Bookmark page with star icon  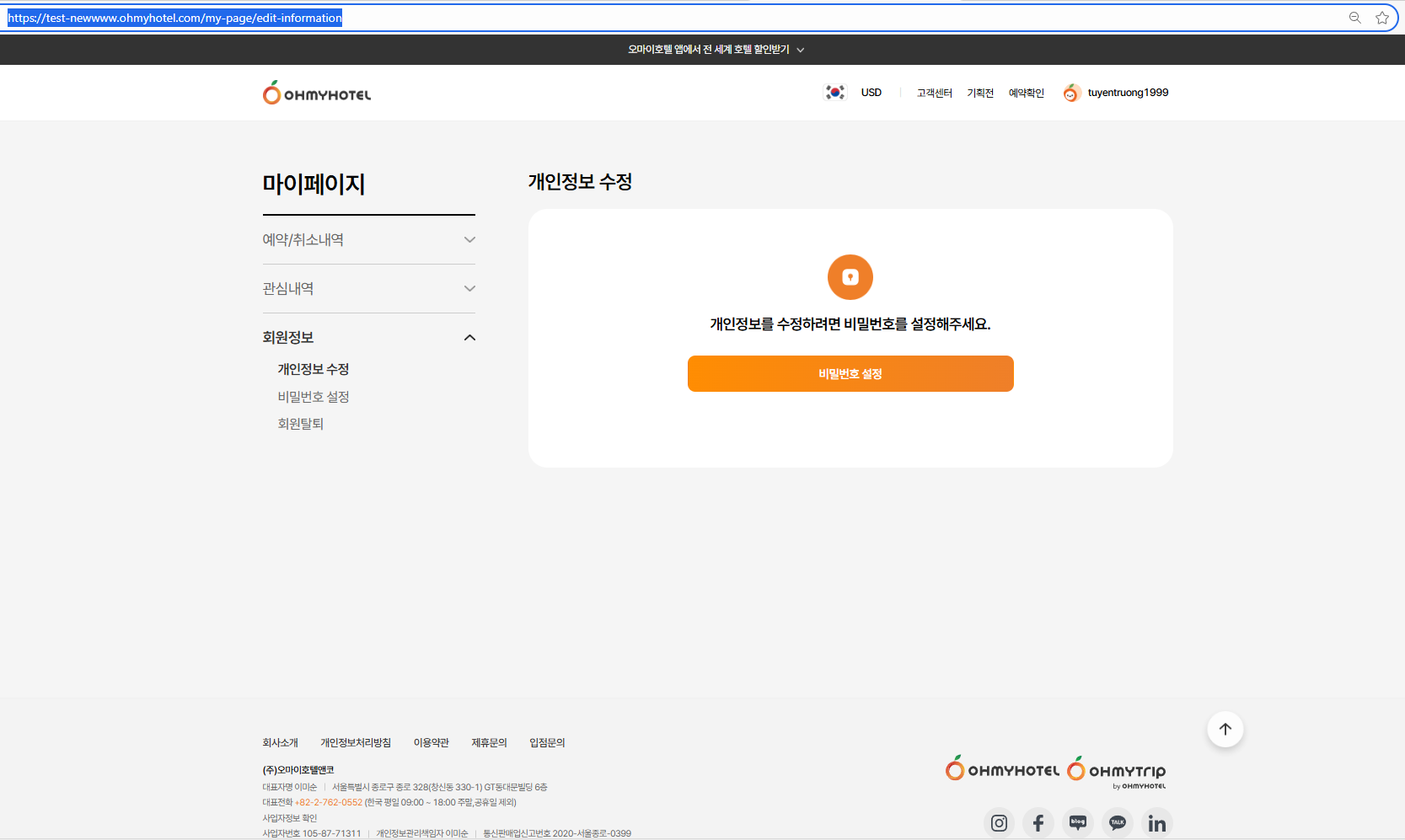pos(1382,18)
